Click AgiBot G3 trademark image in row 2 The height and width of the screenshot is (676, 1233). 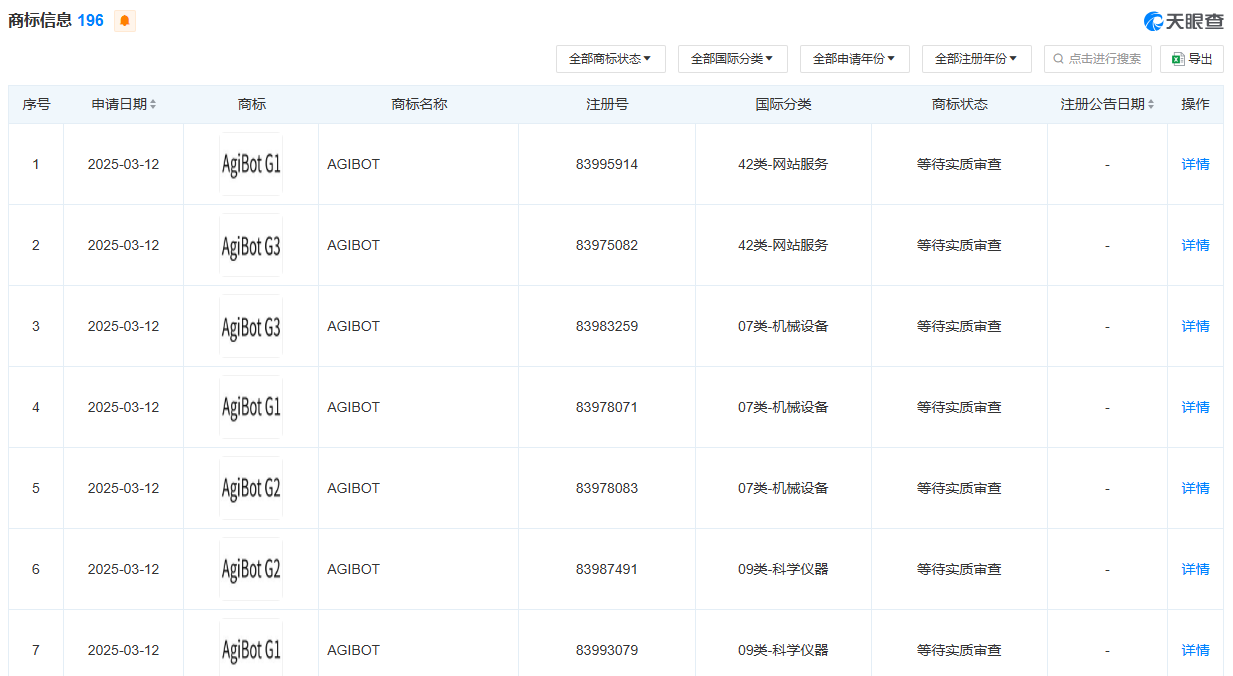coord(251,245)
